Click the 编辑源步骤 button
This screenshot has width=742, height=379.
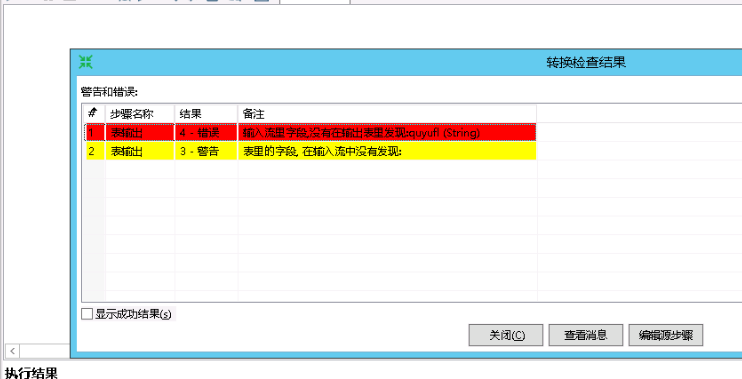(665, 335)
